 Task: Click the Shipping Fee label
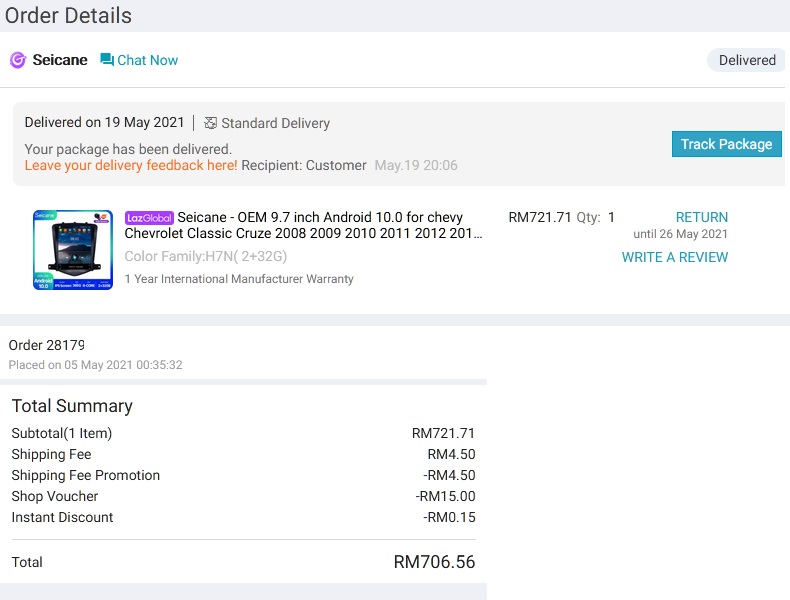51,454
